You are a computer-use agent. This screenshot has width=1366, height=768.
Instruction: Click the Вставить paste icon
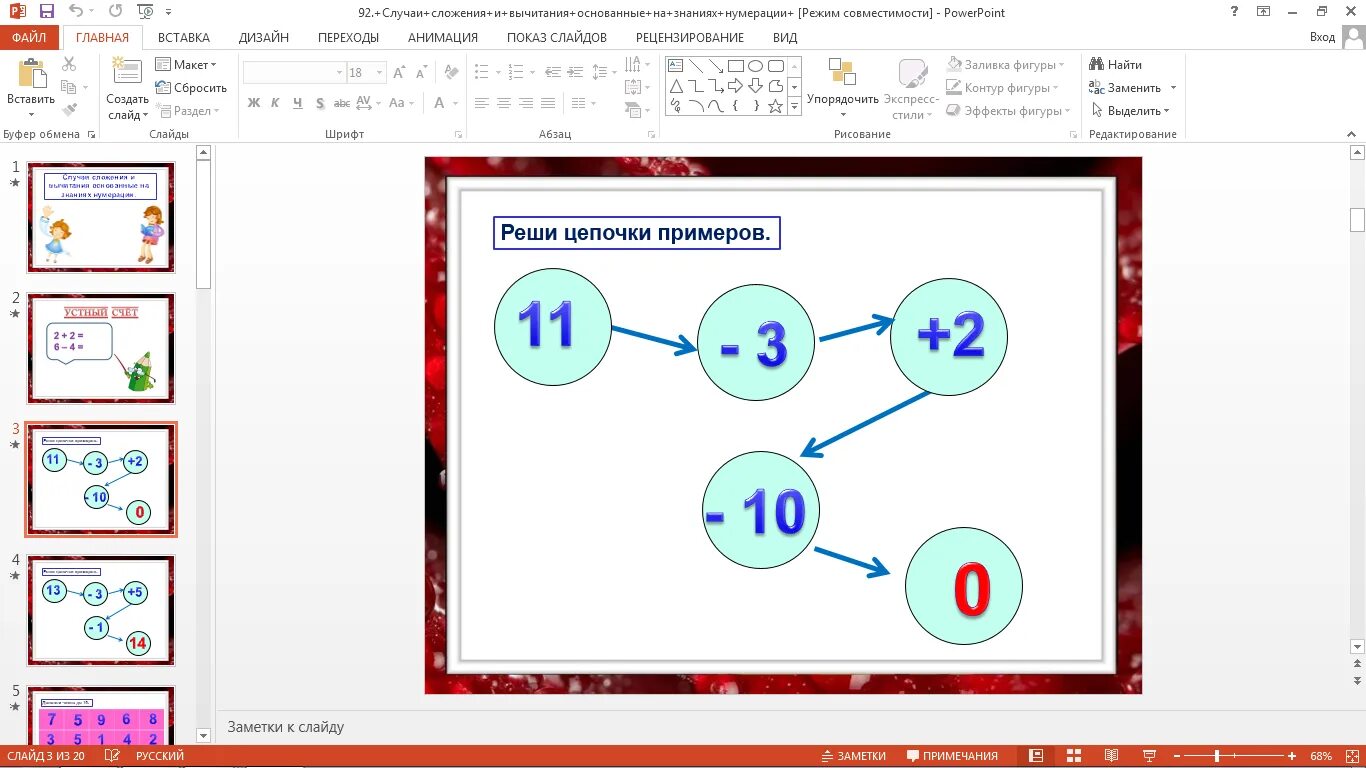pos(31,74)
